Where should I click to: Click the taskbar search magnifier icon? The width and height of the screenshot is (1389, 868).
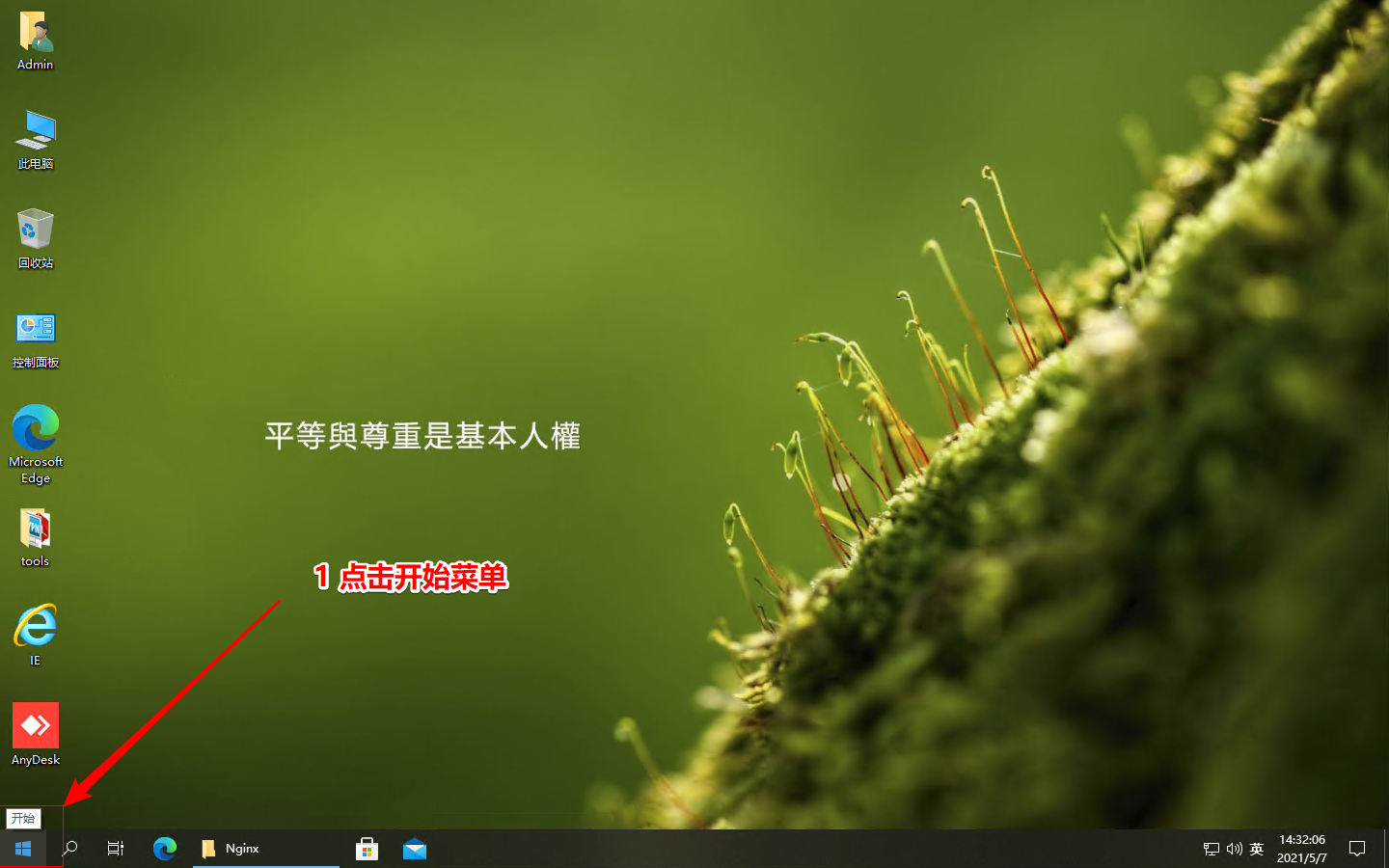(x=69, y=849)
